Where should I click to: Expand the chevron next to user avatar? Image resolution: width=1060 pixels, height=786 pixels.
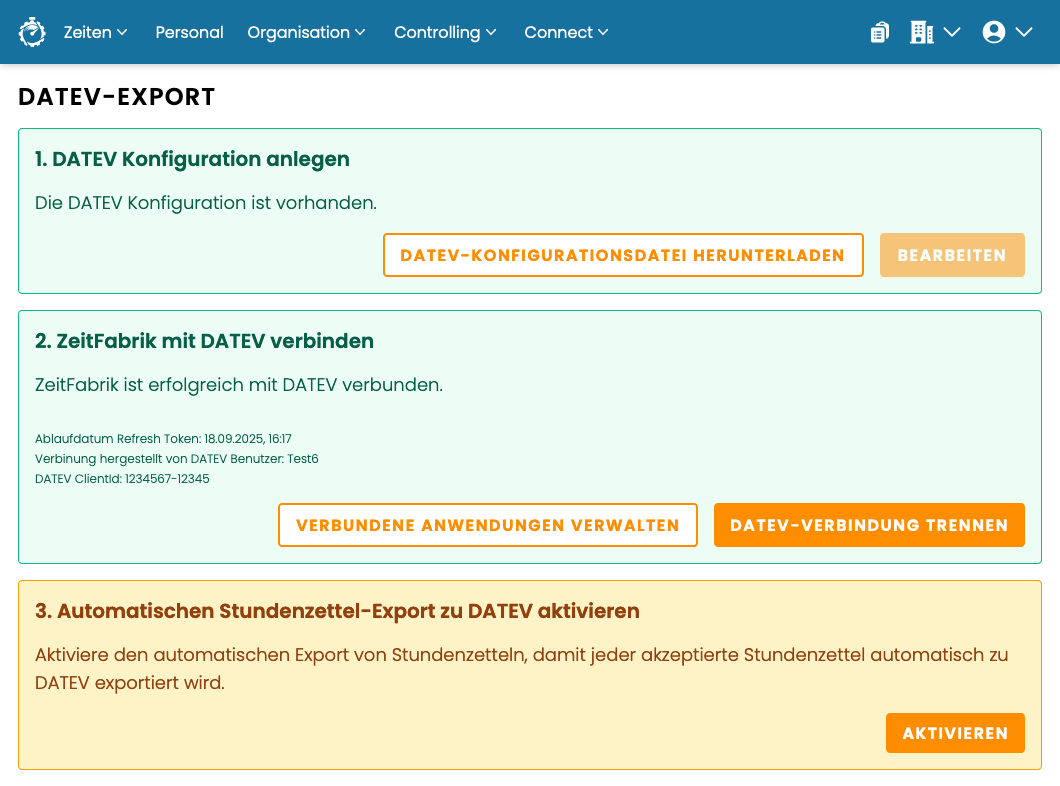point(1023,32)
